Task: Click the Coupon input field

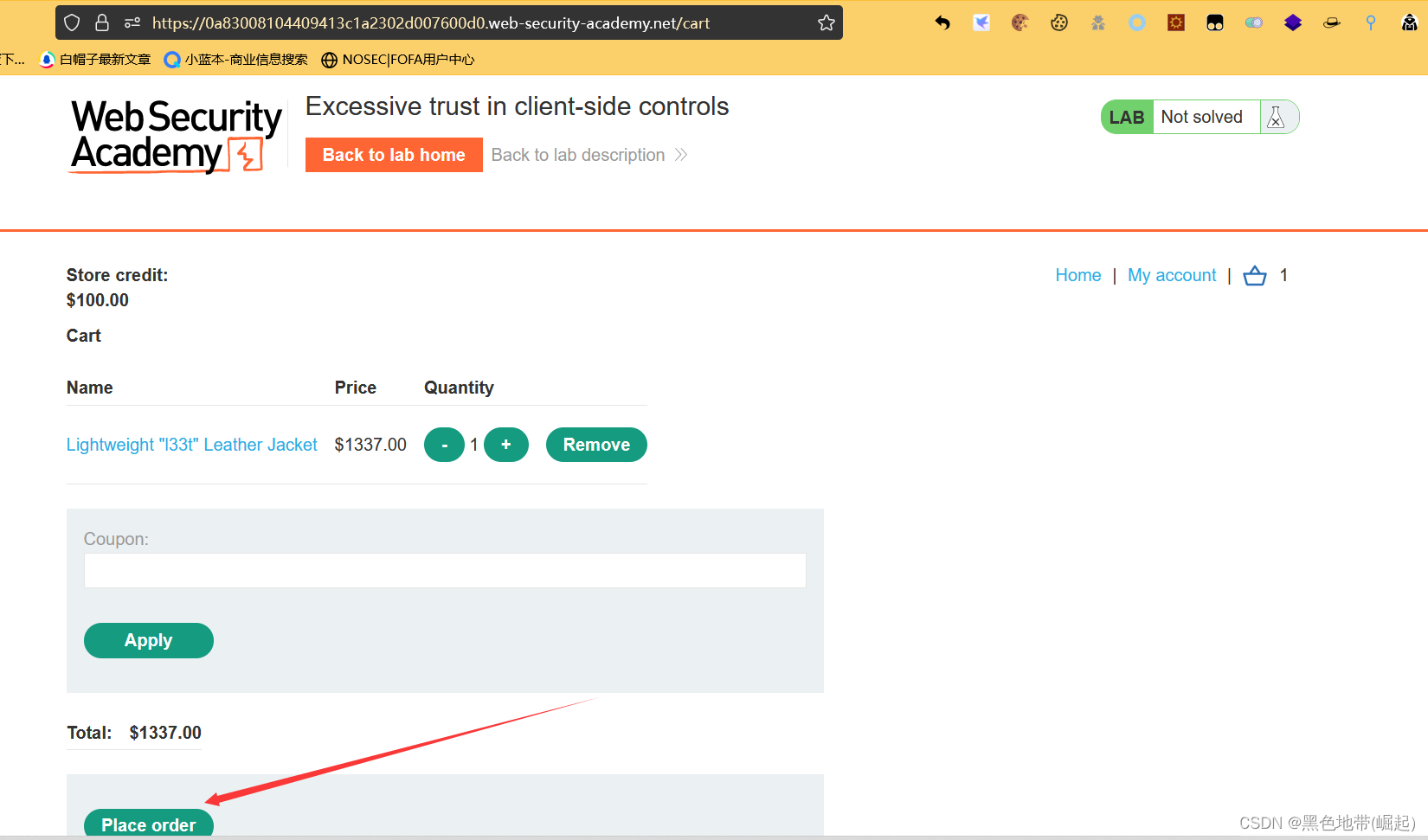Action: click(445, 570)
